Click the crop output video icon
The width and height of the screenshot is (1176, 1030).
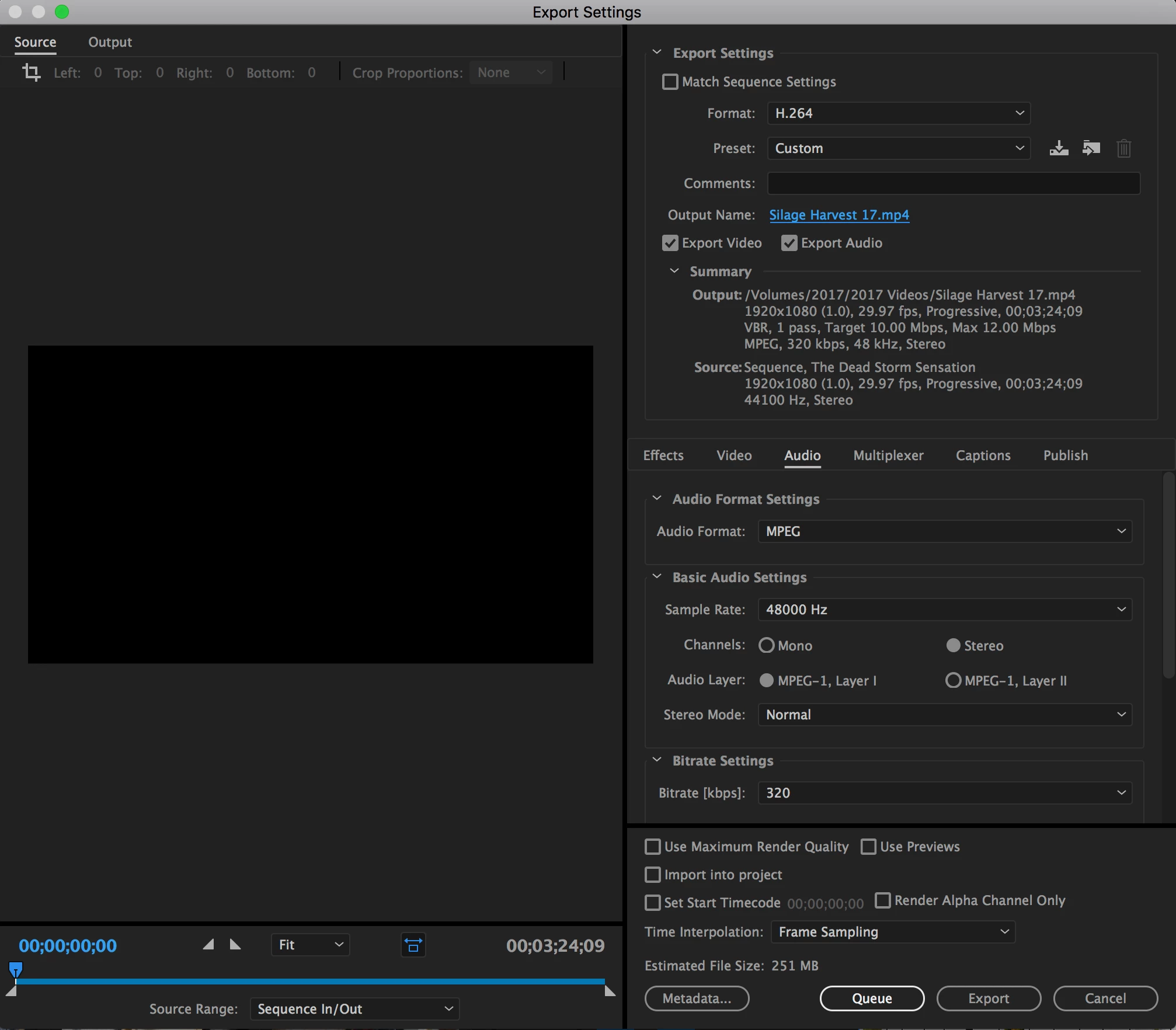click(x=31, y=72)
